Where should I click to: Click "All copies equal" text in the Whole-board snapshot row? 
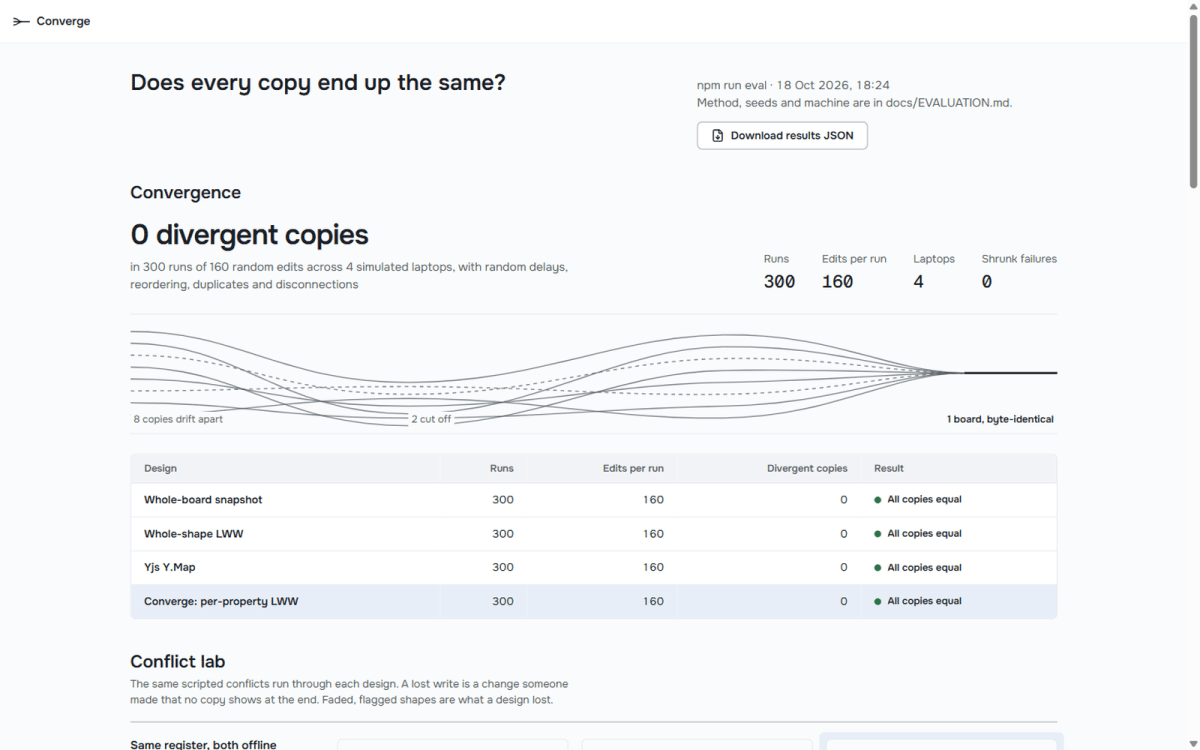point(924,500)
